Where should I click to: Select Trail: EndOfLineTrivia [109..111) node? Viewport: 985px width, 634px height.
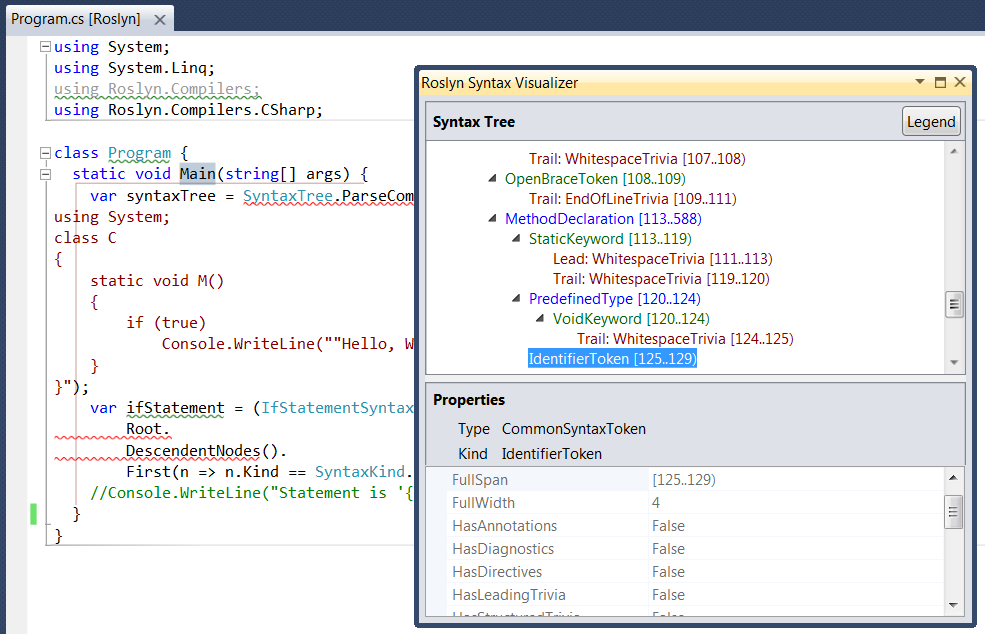[633, 199]
